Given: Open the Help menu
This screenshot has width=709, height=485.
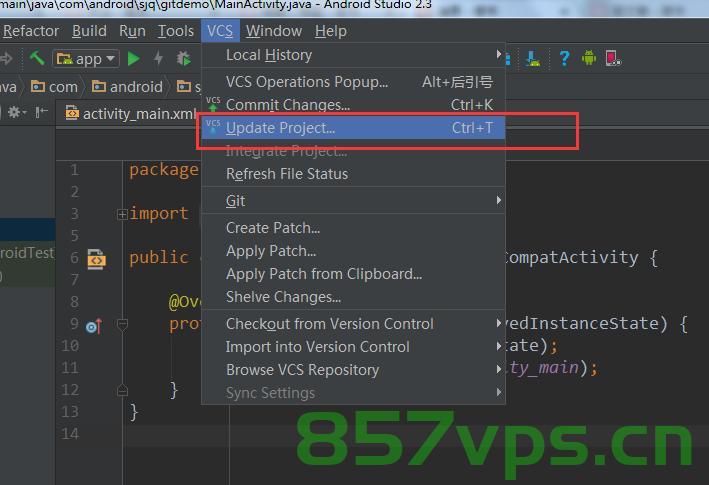Looking at the screenshot, I should click(331, 31).
